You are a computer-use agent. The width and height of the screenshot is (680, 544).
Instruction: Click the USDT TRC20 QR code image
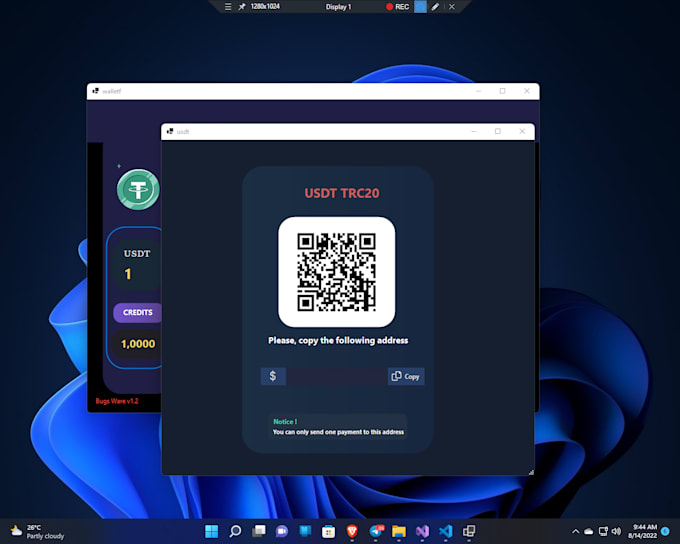pos(337,272)
